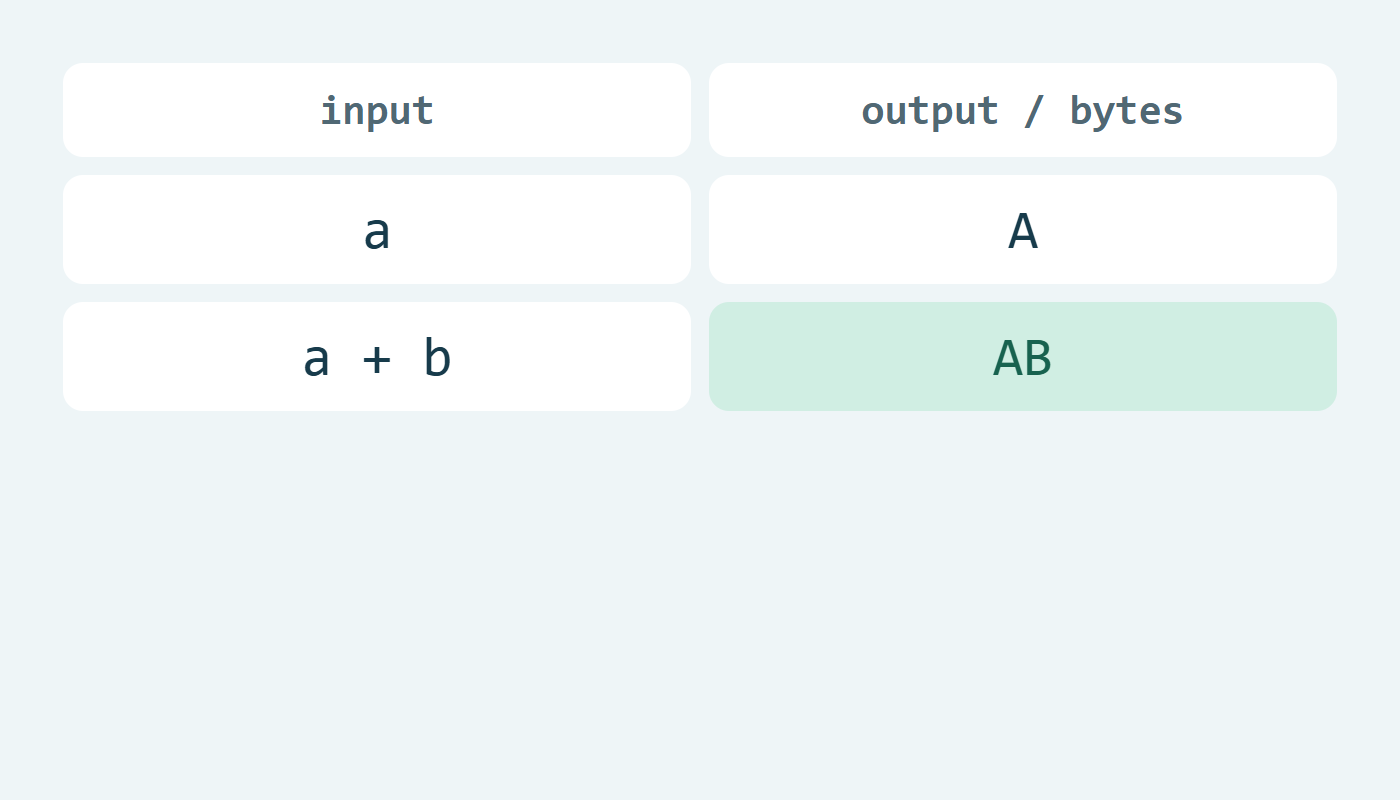The width and height of the screenshot is (1400, 800).
Task: Click the plus sign in "a + b"
Action: tap(377, 358)
